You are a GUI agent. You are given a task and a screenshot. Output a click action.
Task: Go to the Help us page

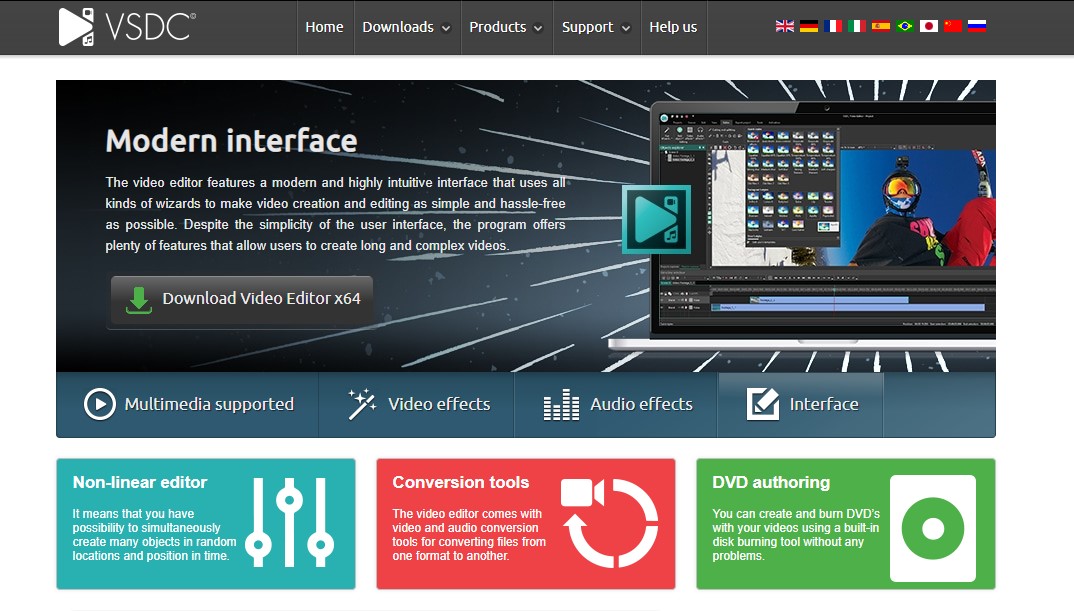(x=673, y=27)
